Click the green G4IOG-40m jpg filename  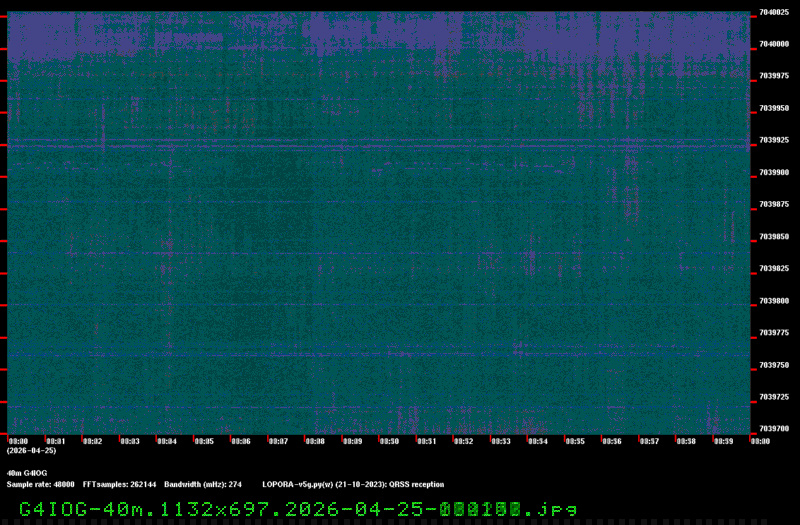pyautogui.click(x=298, y=509)
